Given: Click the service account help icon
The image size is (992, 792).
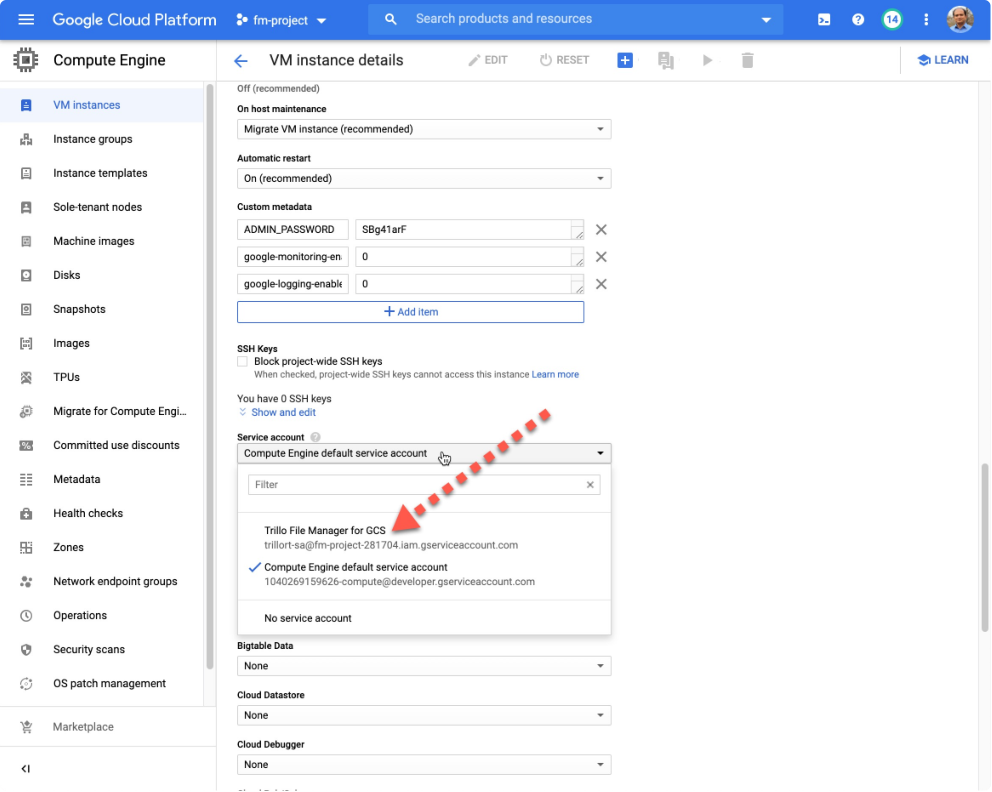Looking at the screenshot, I should pyautogui.click(x=315, y=437).
